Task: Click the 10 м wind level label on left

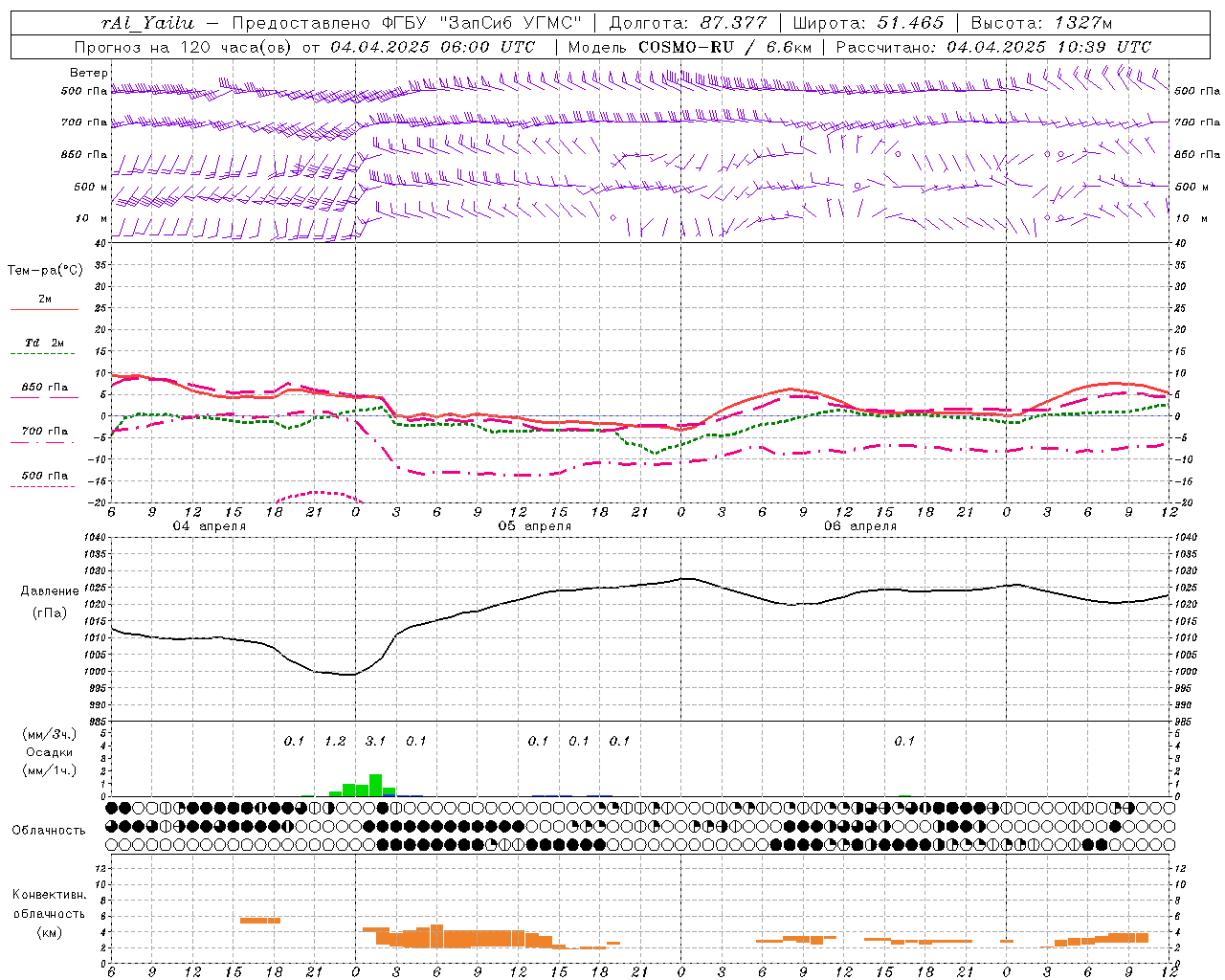Action: point(91,218)
